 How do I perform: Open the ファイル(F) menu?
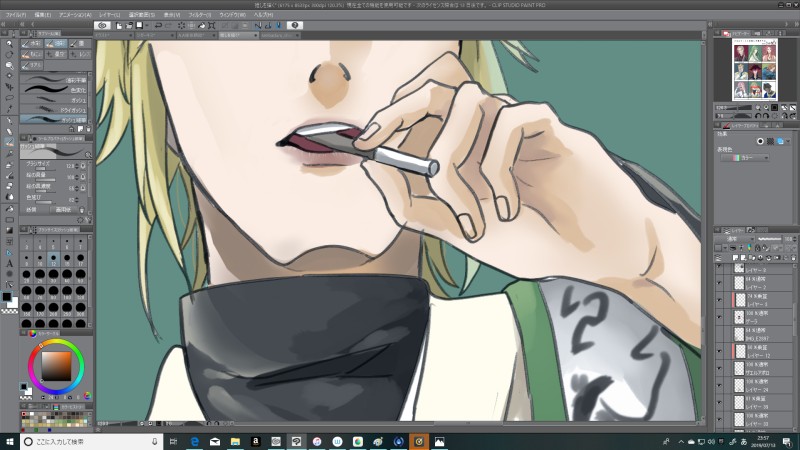[x=16, y=15]
